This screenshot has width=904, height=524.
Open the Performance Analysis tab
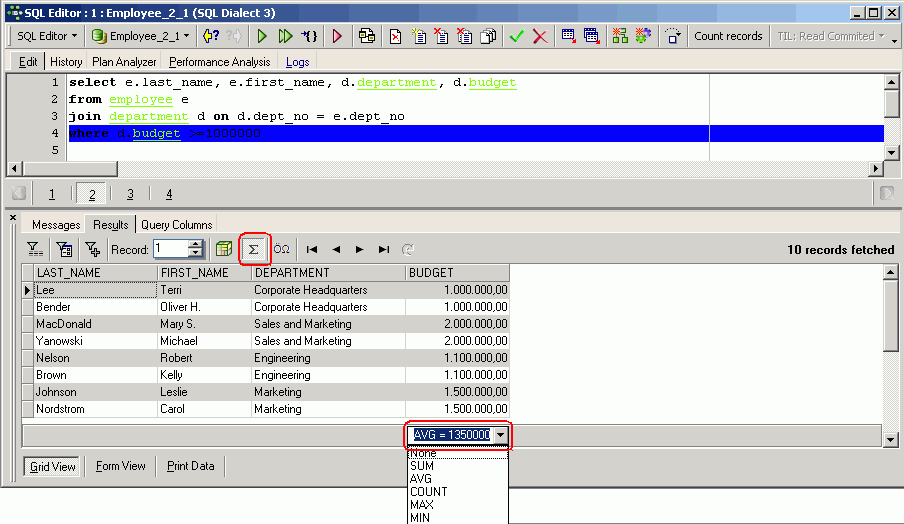click(x=219, y=62)
